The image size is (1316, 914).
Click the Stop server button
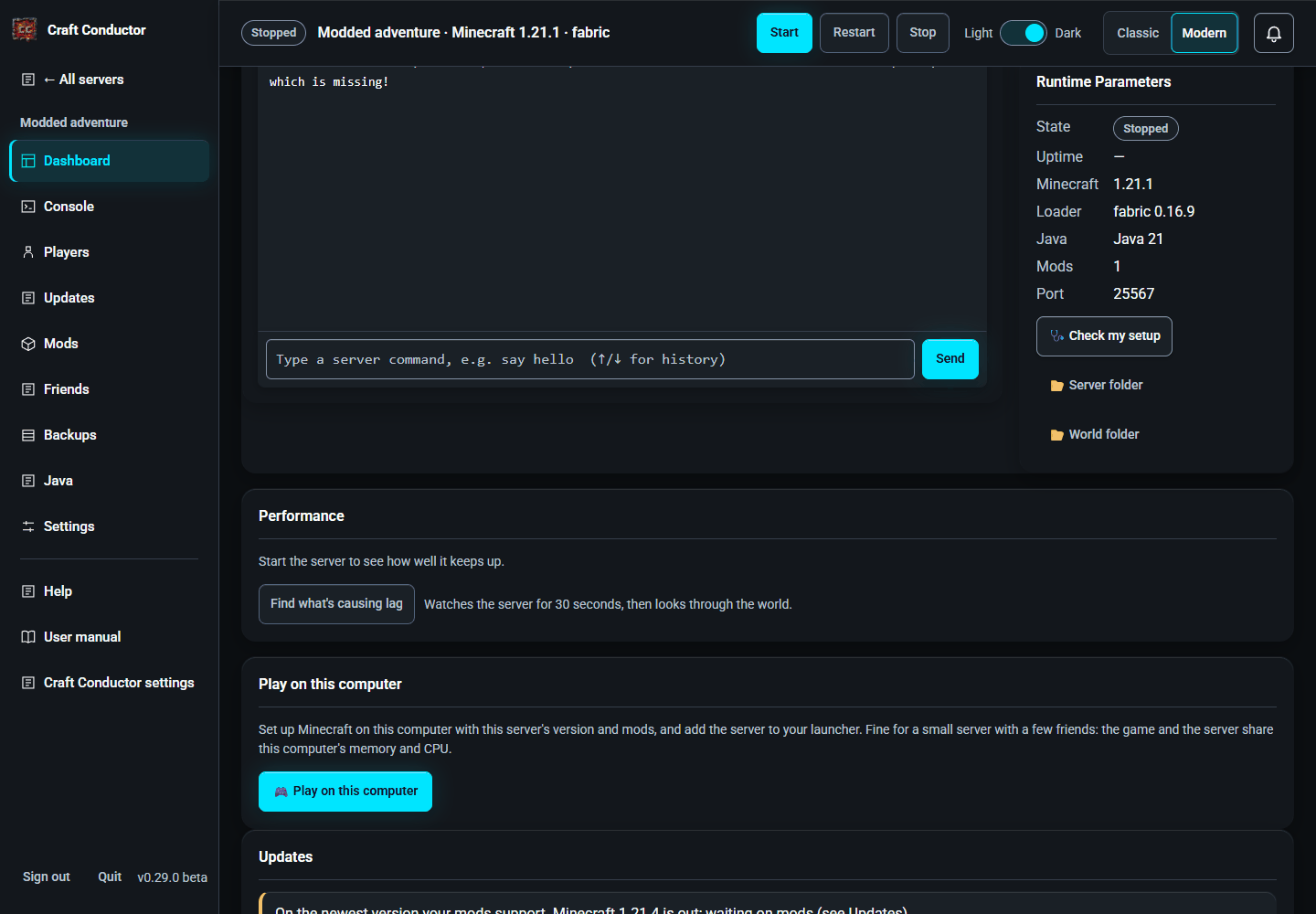tap(923, 33)
